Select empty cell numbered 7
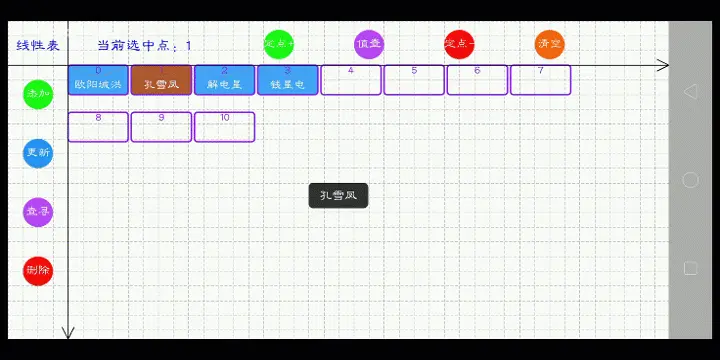This screenshot has height=360, width=720. tap(540, 80)
